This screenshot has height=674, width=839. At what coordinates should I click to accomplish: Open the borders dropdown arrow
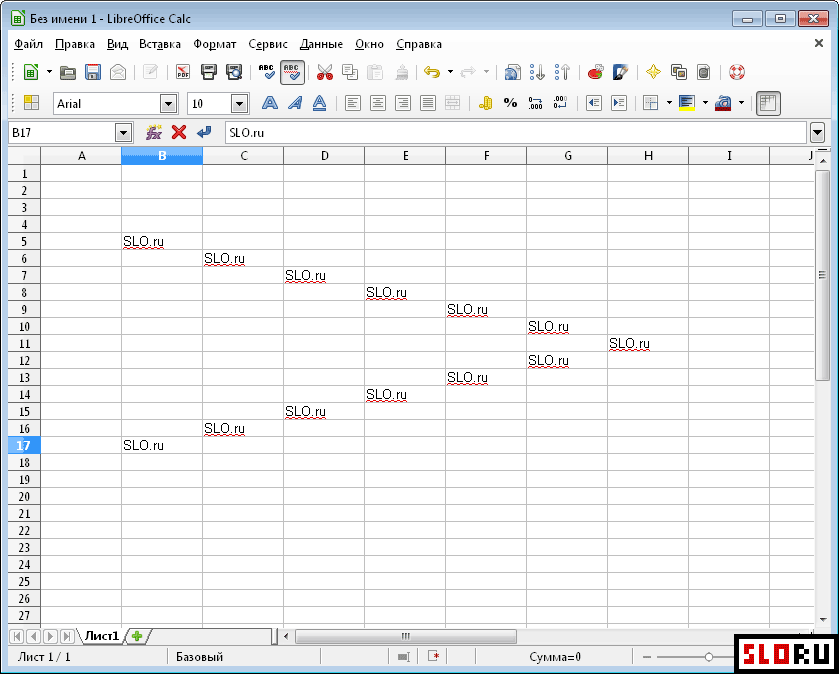click(x=669, y=103)
